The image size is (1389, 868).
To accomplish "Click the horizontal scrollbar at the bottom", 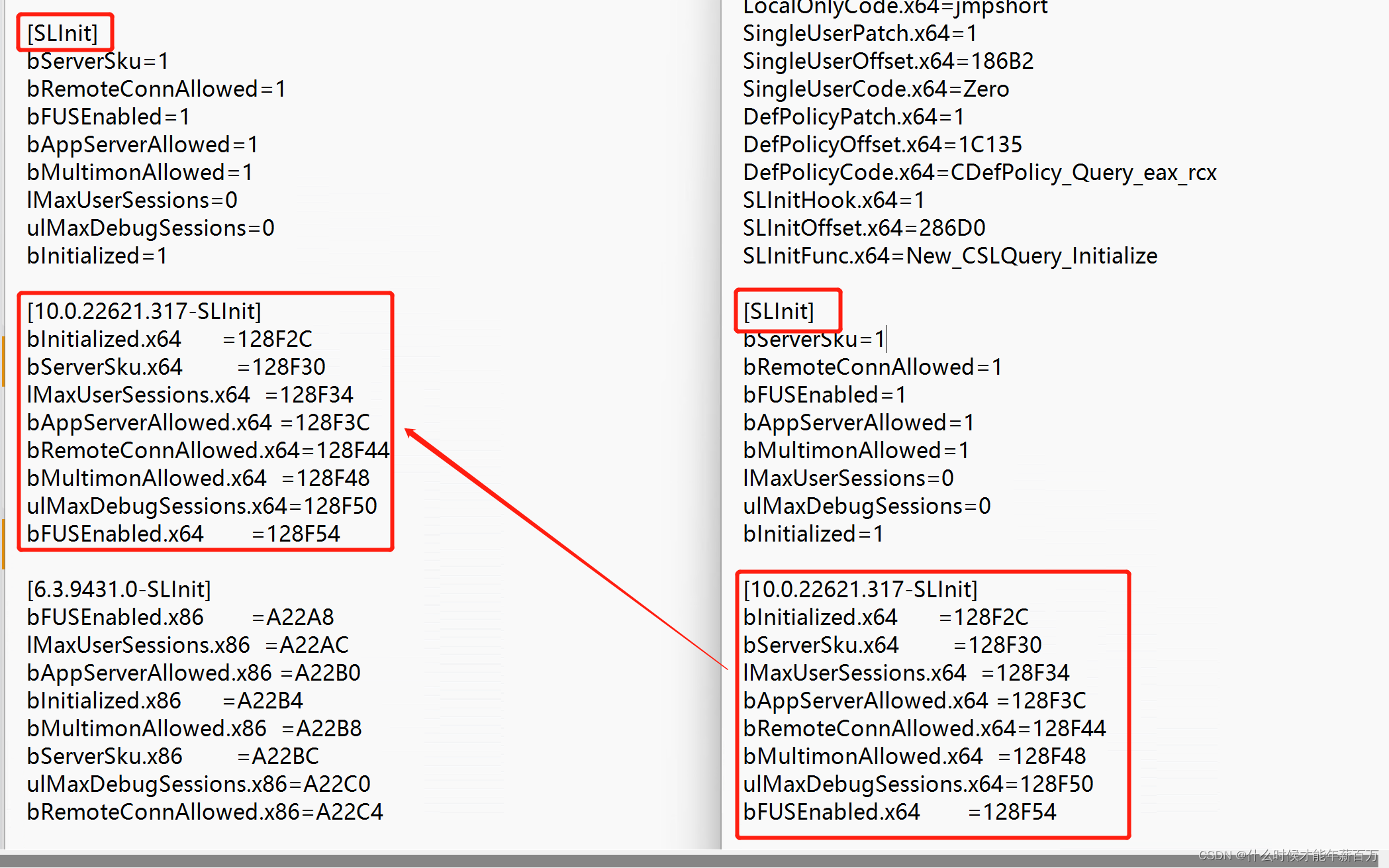I will pyautogui.click(x=596, y=860).
